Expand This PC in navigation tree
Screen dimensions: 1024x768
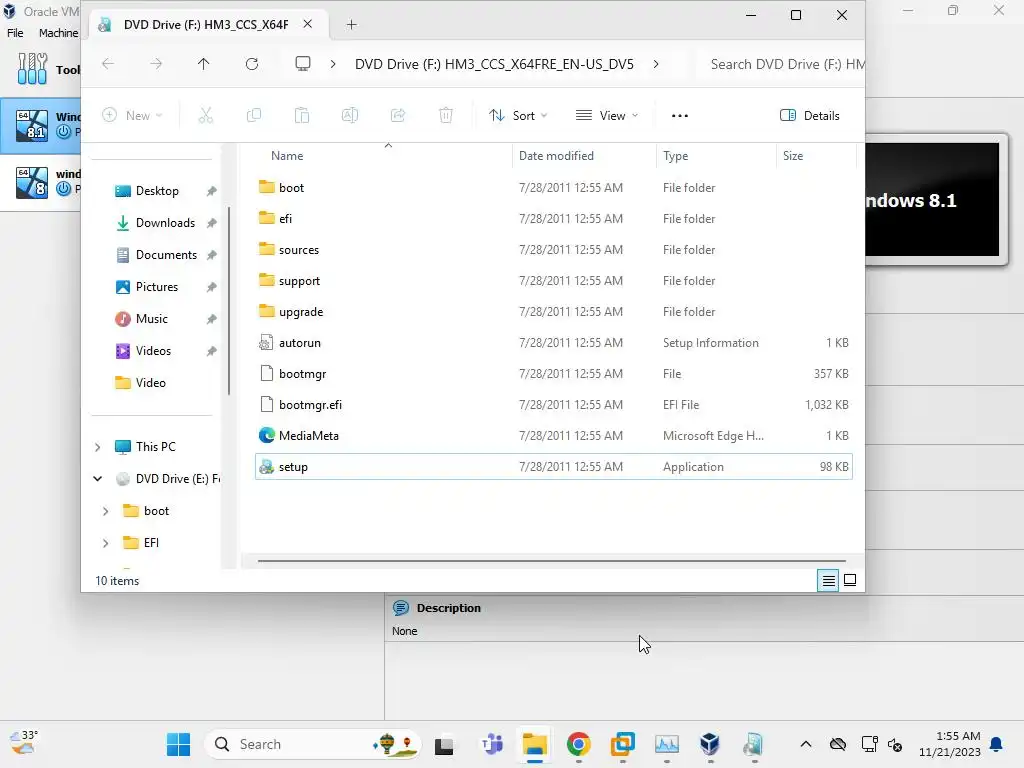click(x=97, y=447)
